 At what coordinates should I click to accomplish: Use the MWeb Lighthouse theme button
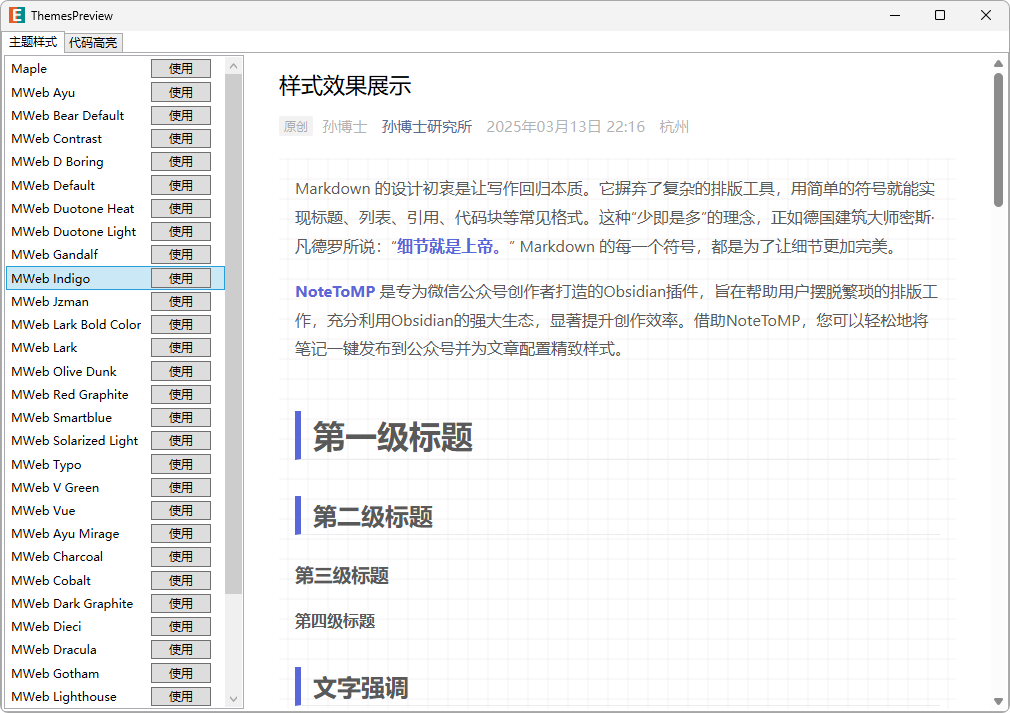181,697
